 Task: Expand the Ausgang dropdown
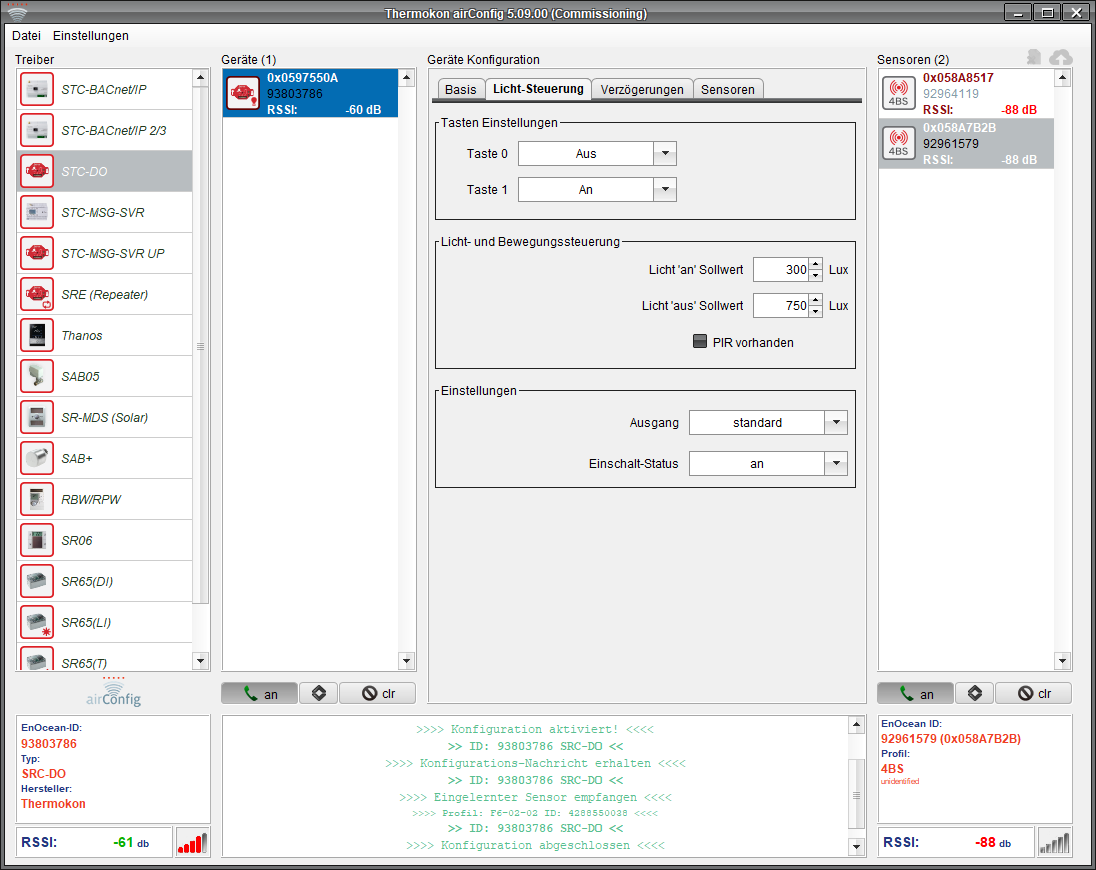point(835,422)
